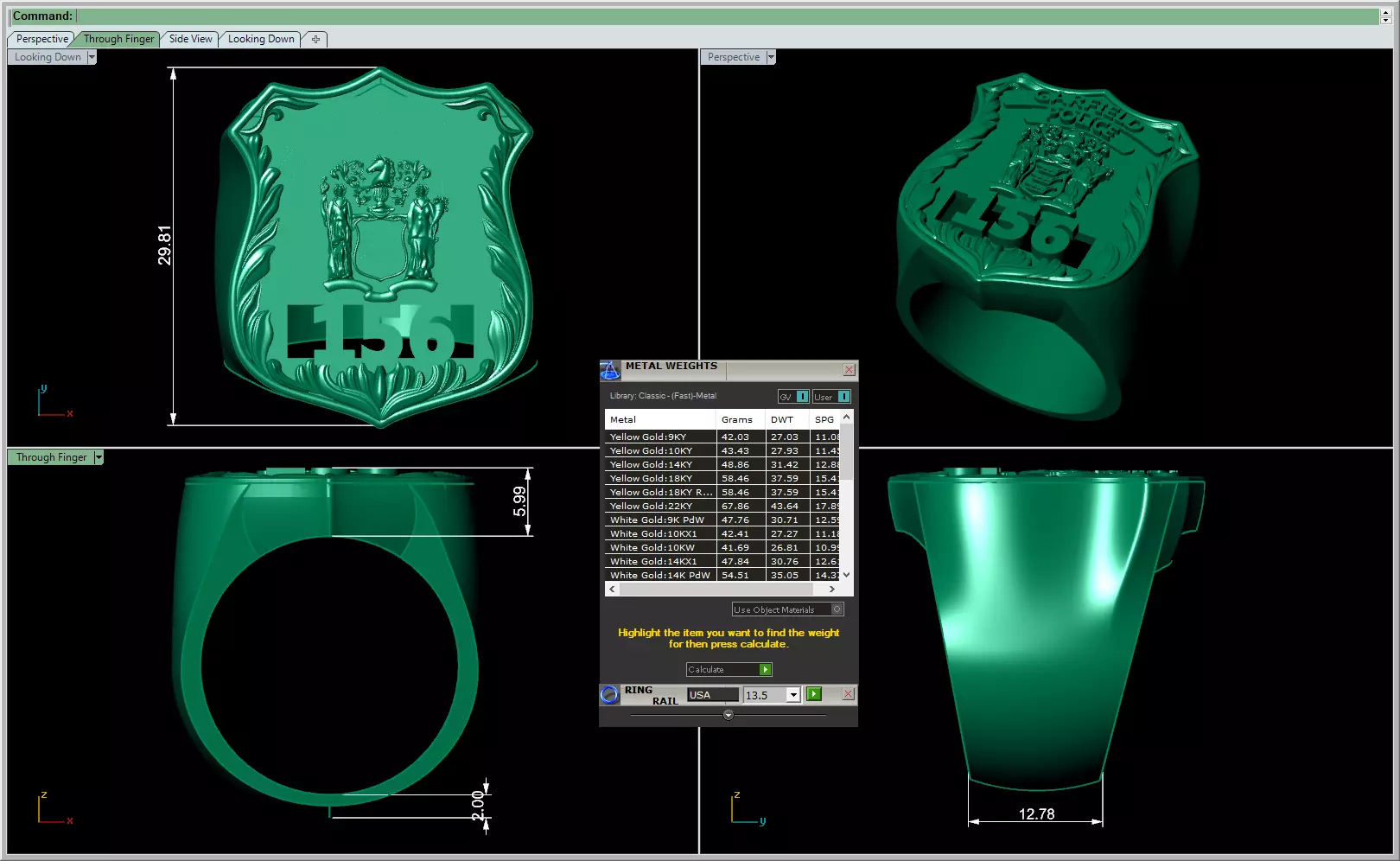The width and height of the screenshot is (1400, 861).
Task: Click the metal table horizontal scrollbar
Action: click(722, 590)
